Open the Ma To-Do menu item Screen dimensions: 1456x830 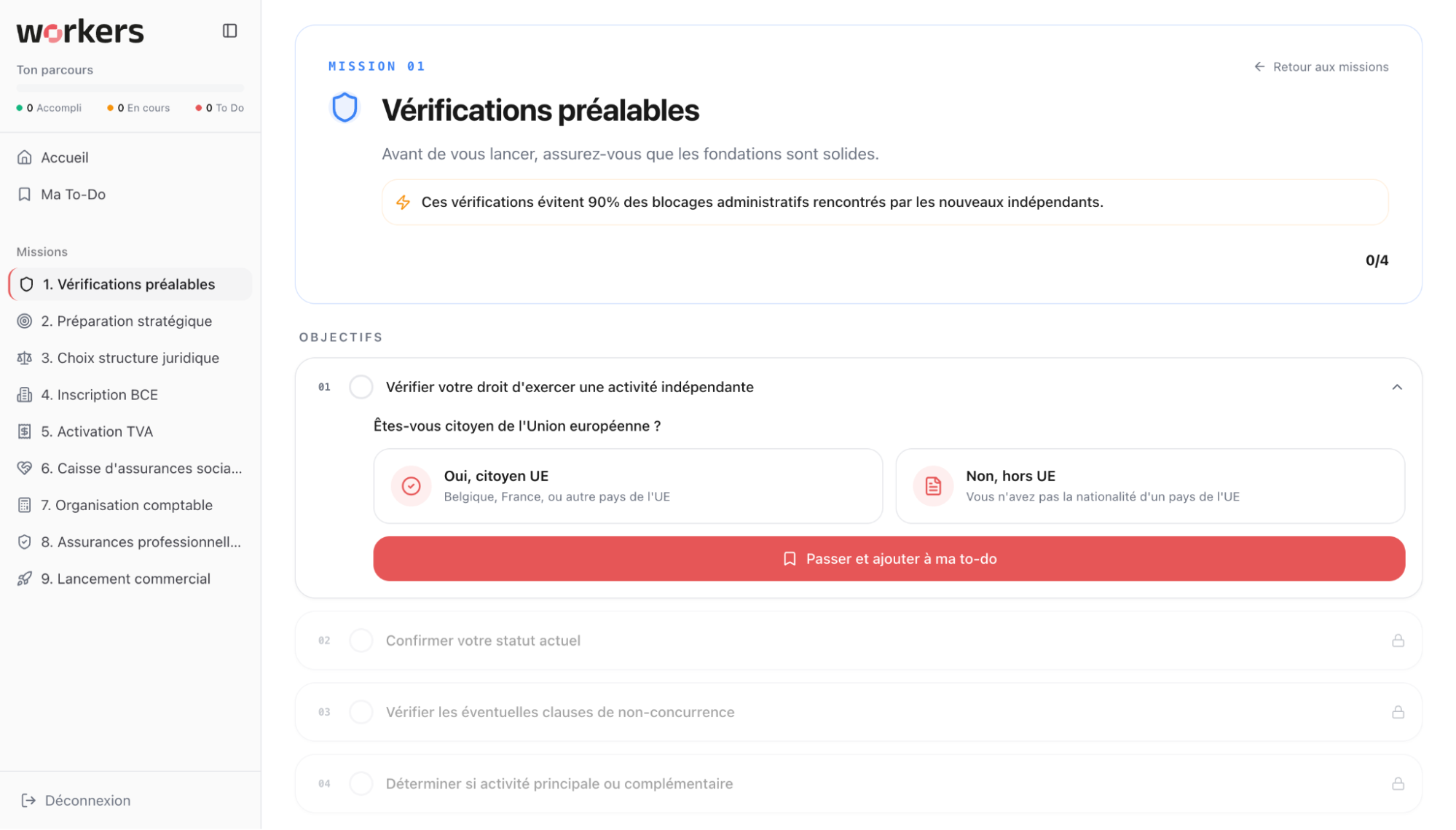73,195
